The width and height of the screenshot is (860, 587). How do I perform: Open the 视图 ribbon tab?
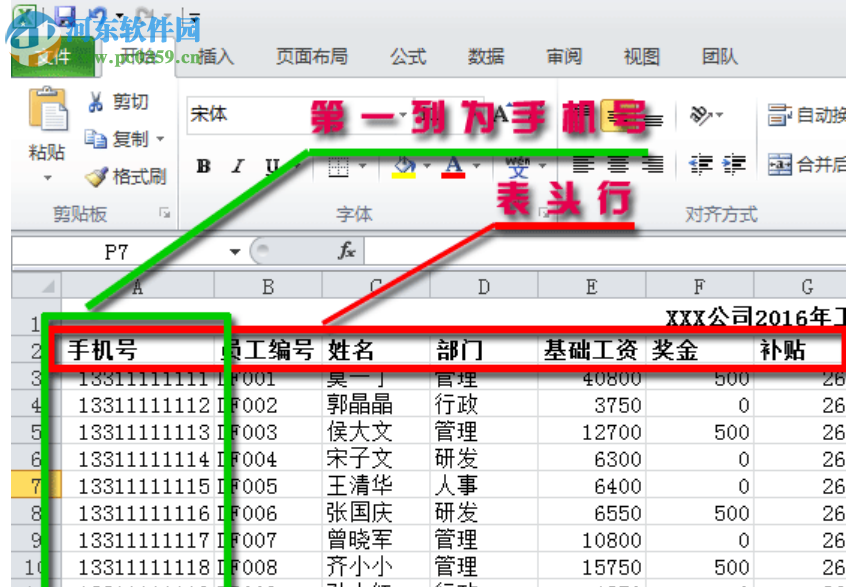641,57
